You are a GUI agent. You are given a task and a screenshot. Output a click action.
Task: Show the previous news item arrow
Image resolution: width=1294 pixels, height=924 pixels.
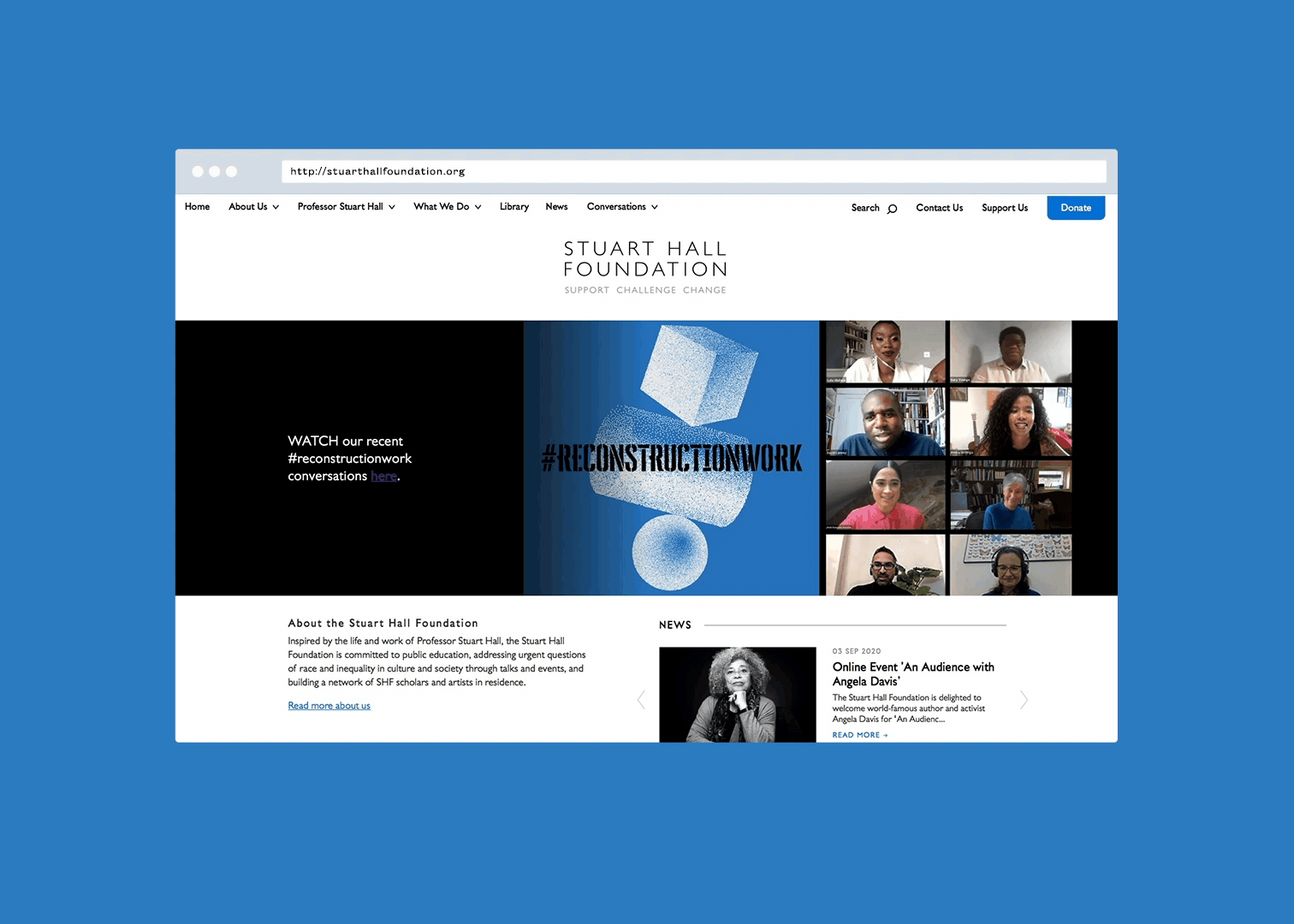(x=641, y=700)
